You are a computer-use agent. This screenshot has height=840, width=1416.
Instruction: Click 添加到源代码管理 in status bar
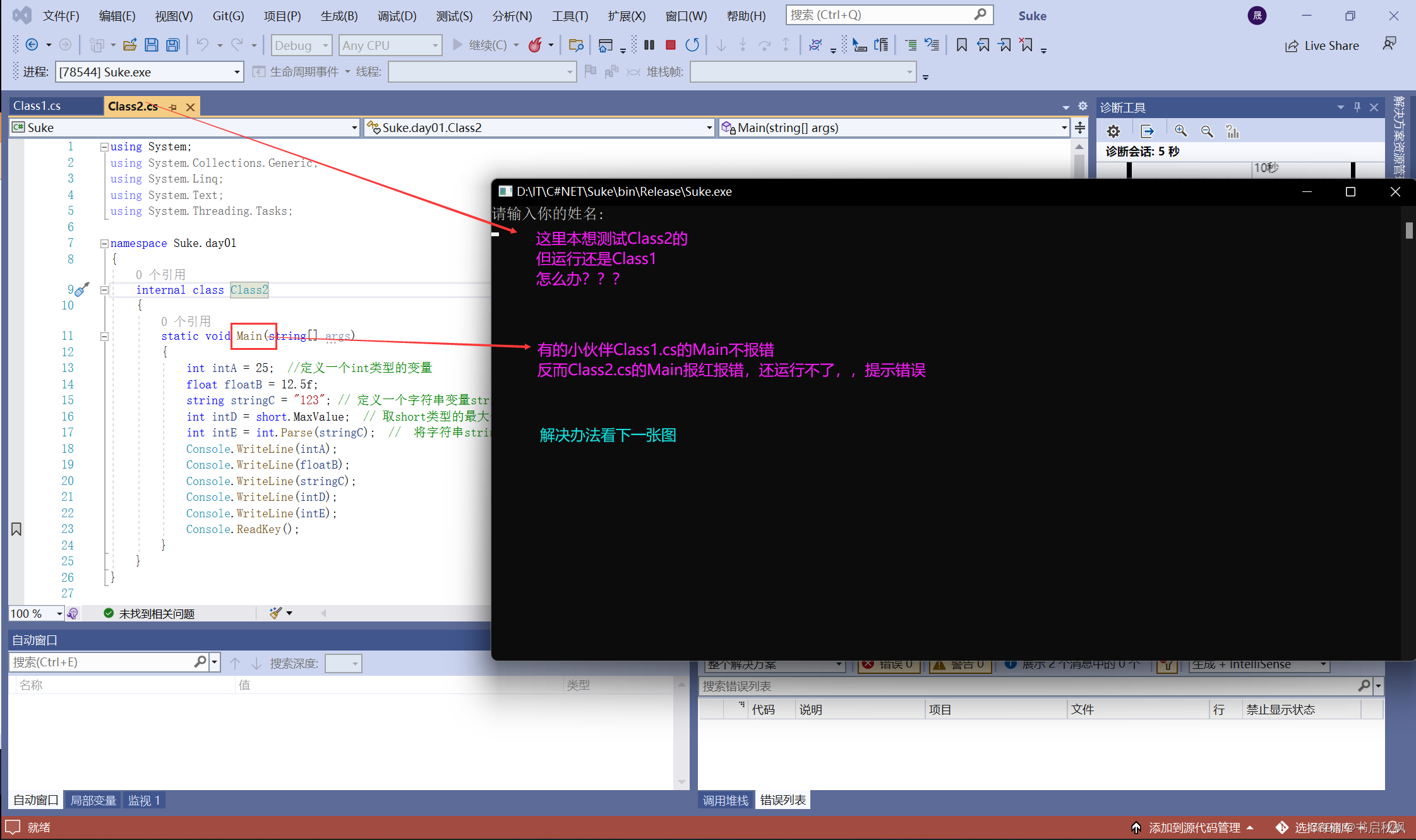click(1191, 827)
